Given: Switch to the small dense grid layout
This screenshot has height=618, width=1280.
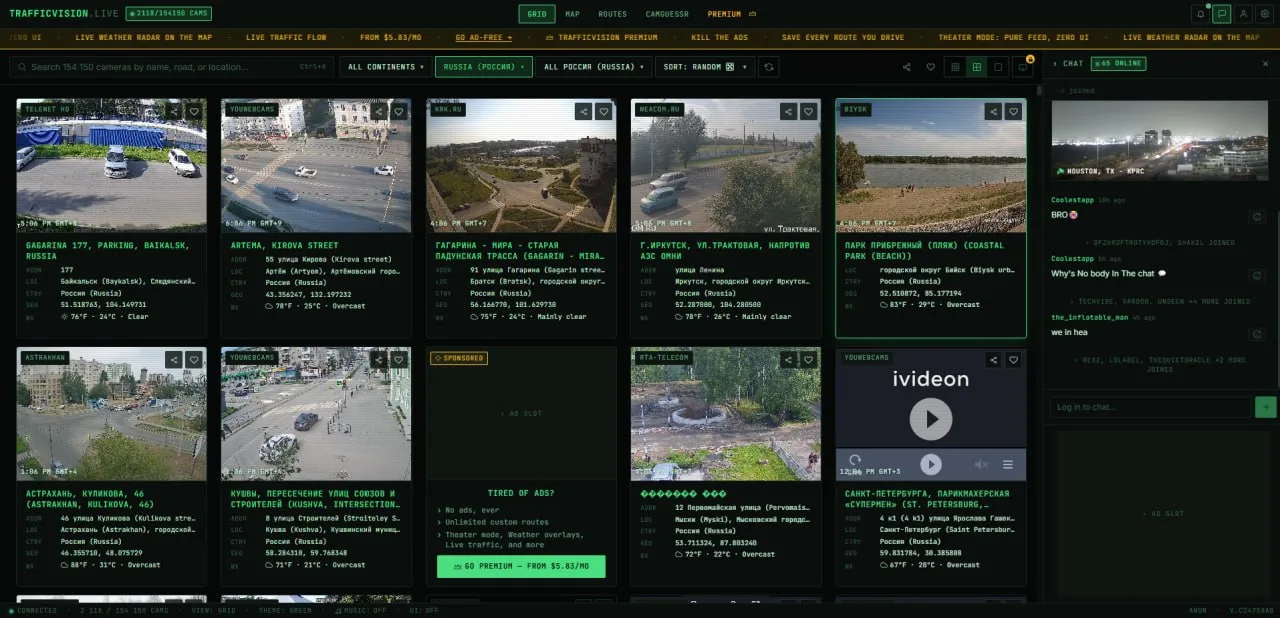Looking at the screenshot, I should coord(955,67).
